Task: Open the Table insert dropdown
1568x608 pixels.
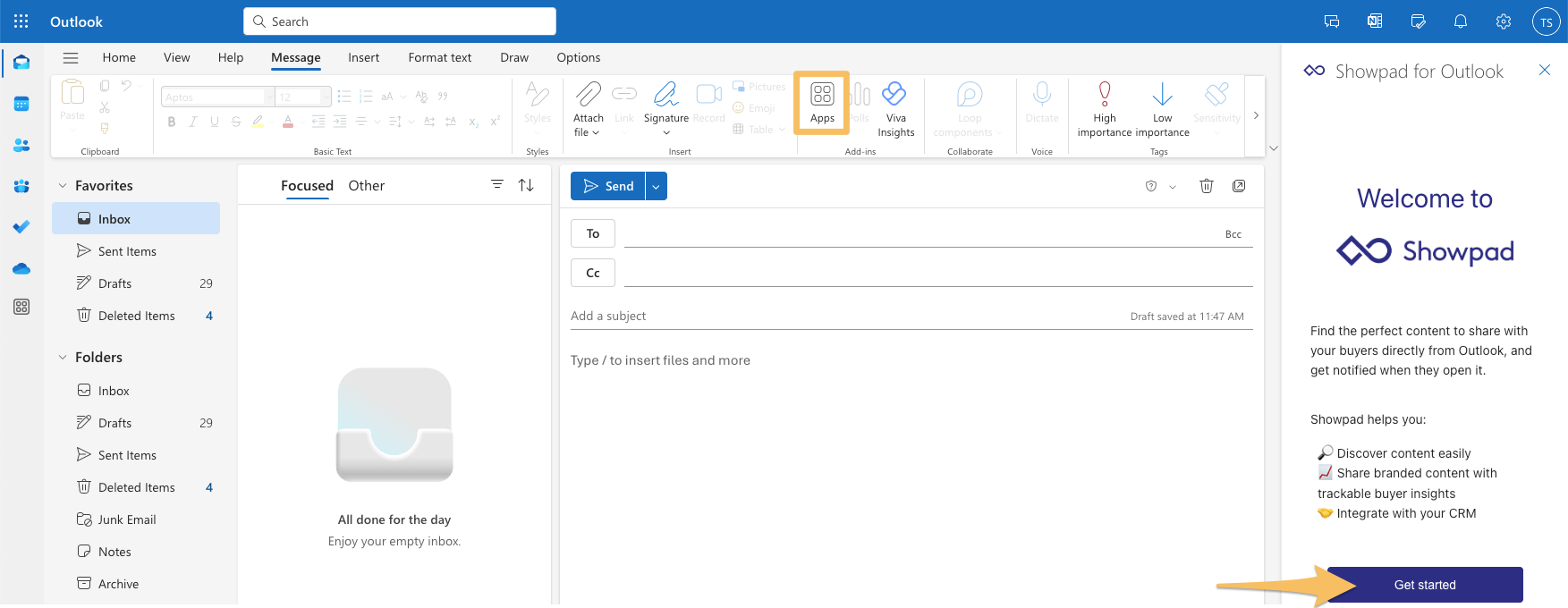Action: 782,130
